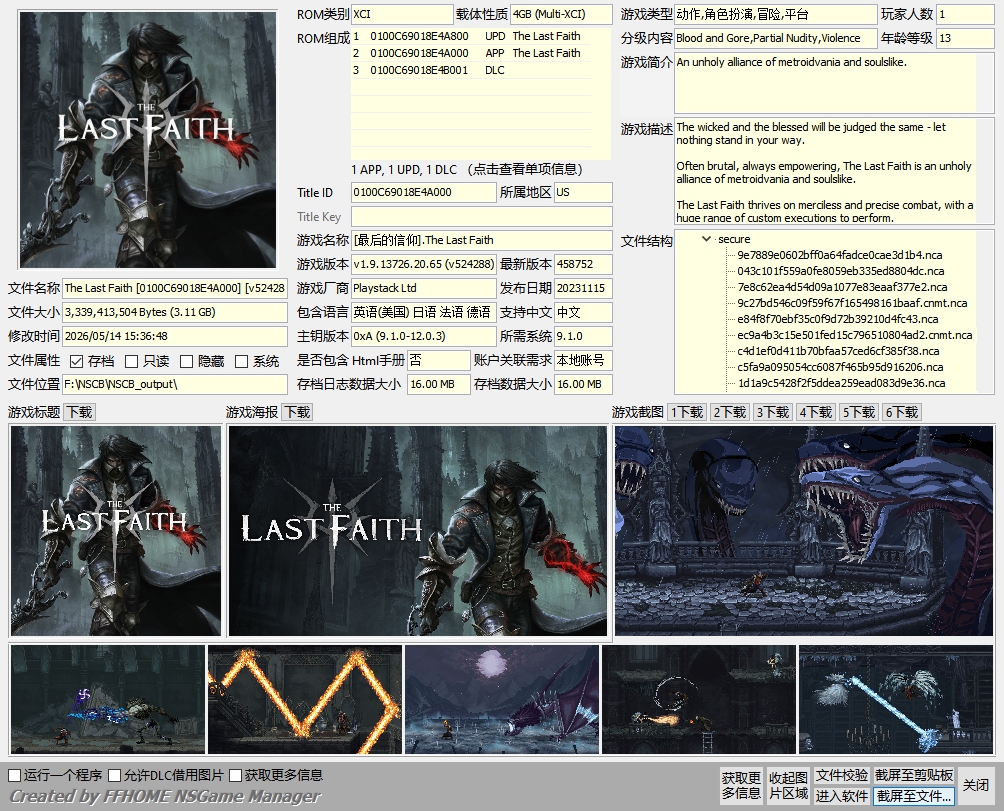Click the 4下载 screenshot download button
This screenshot has height=811, width=1004.
[816, 412]
